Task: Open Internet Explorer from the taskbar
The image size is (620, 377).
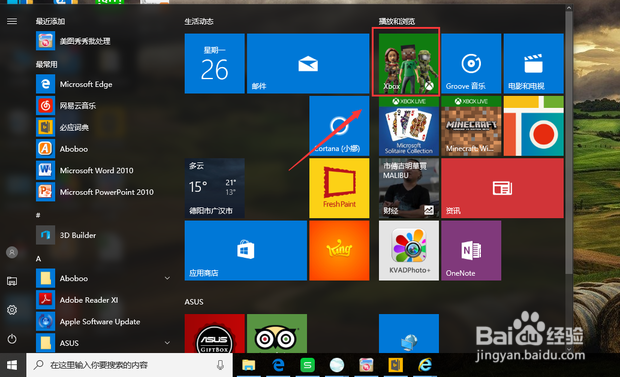Action: click(x=425, y=365)
